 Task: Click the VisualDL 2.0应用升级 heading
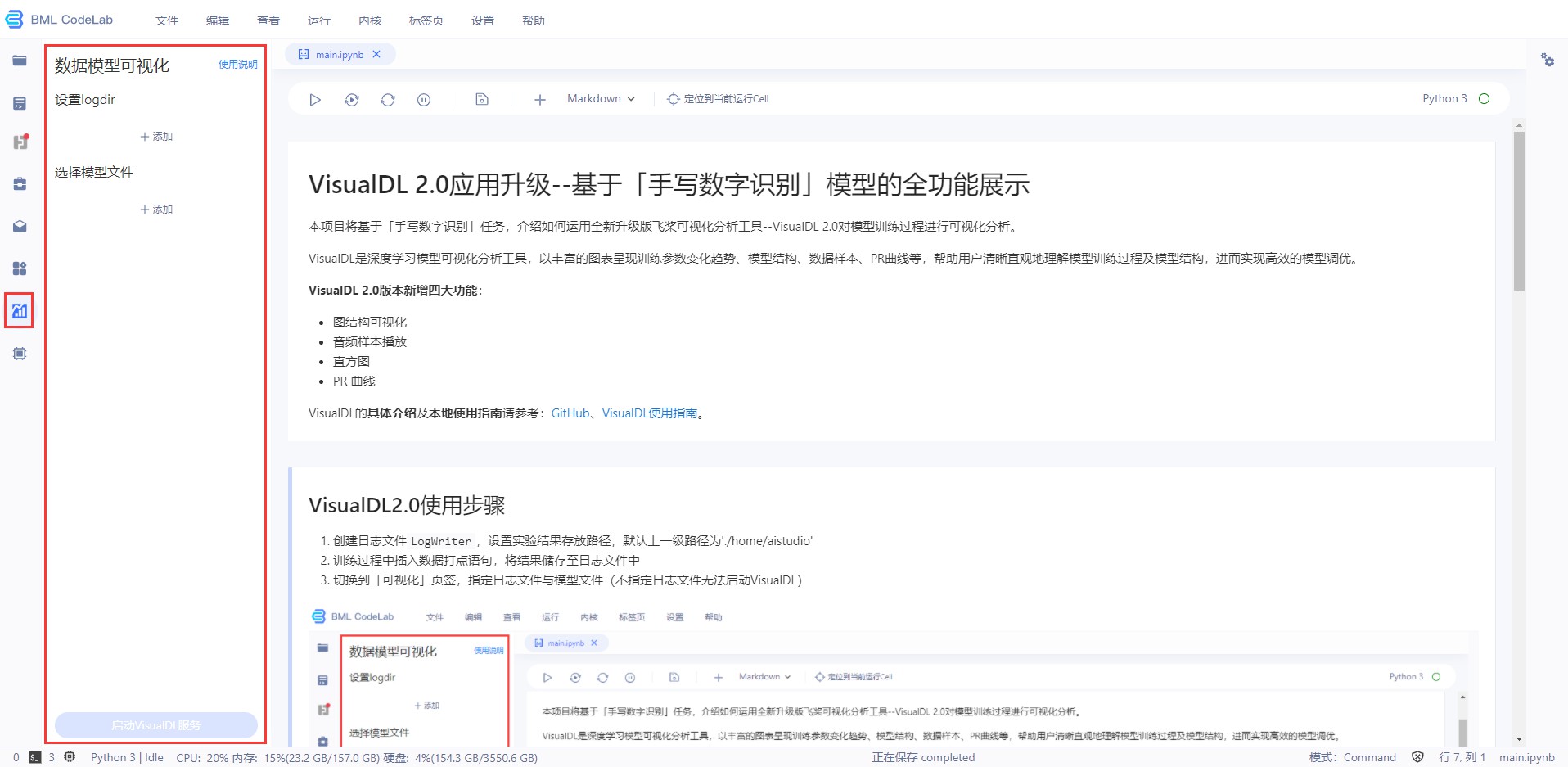(669, 185)
